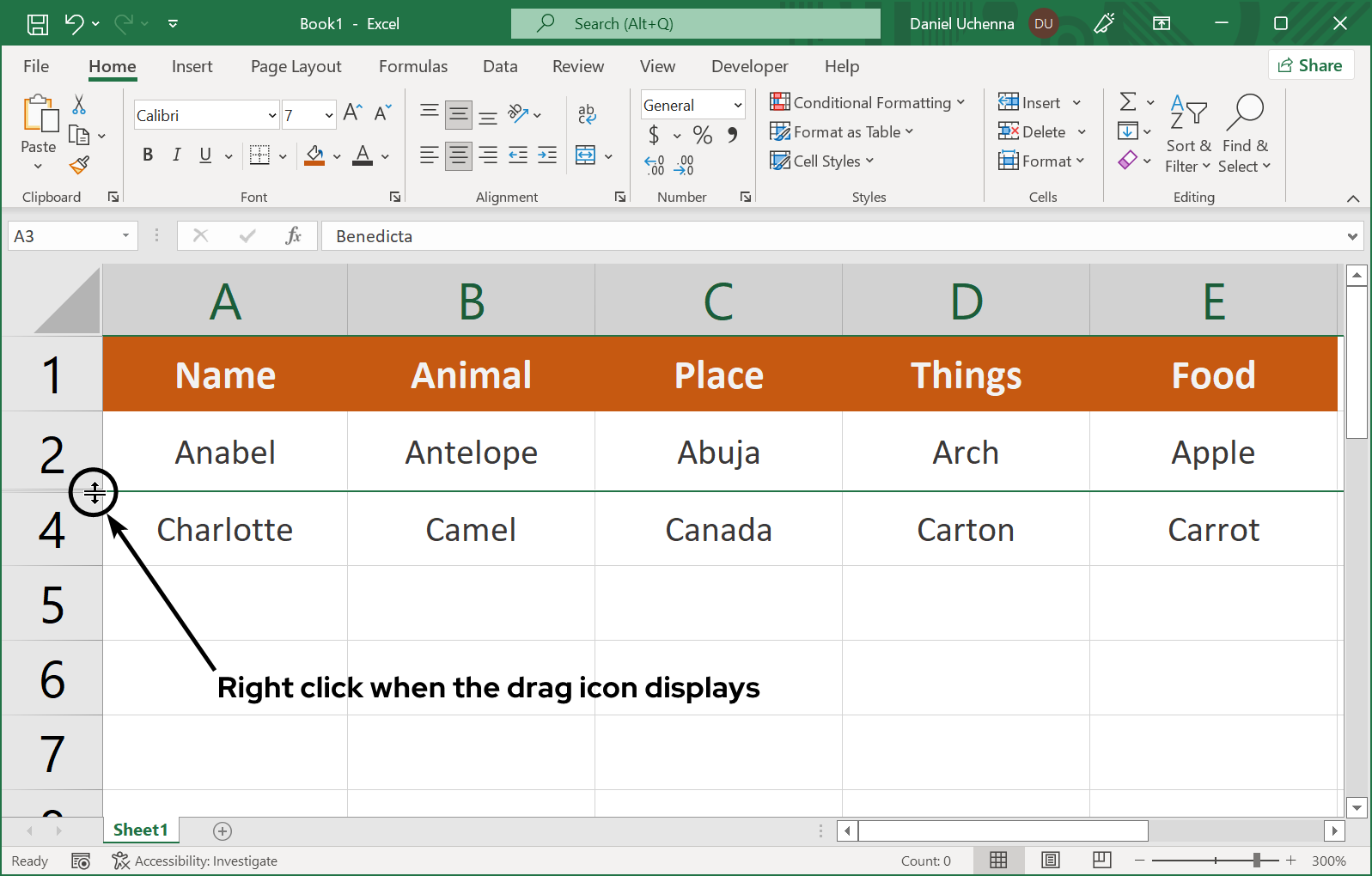Toggle Bold formatting

pyautogui.click(x=148, y=155)
